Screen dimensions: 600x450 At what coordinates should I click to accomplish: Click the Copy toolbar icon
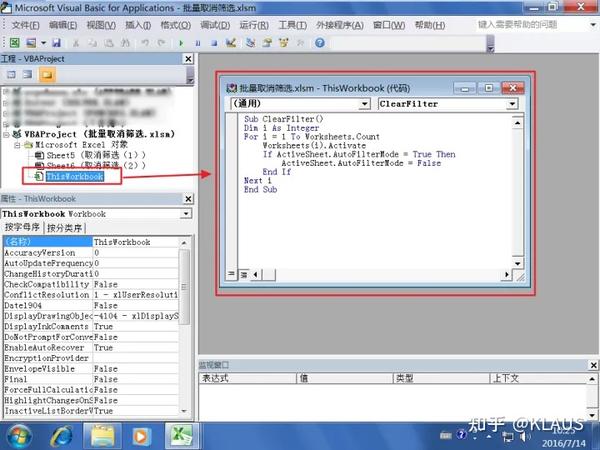pyautogui.click(x=92, y=42)
